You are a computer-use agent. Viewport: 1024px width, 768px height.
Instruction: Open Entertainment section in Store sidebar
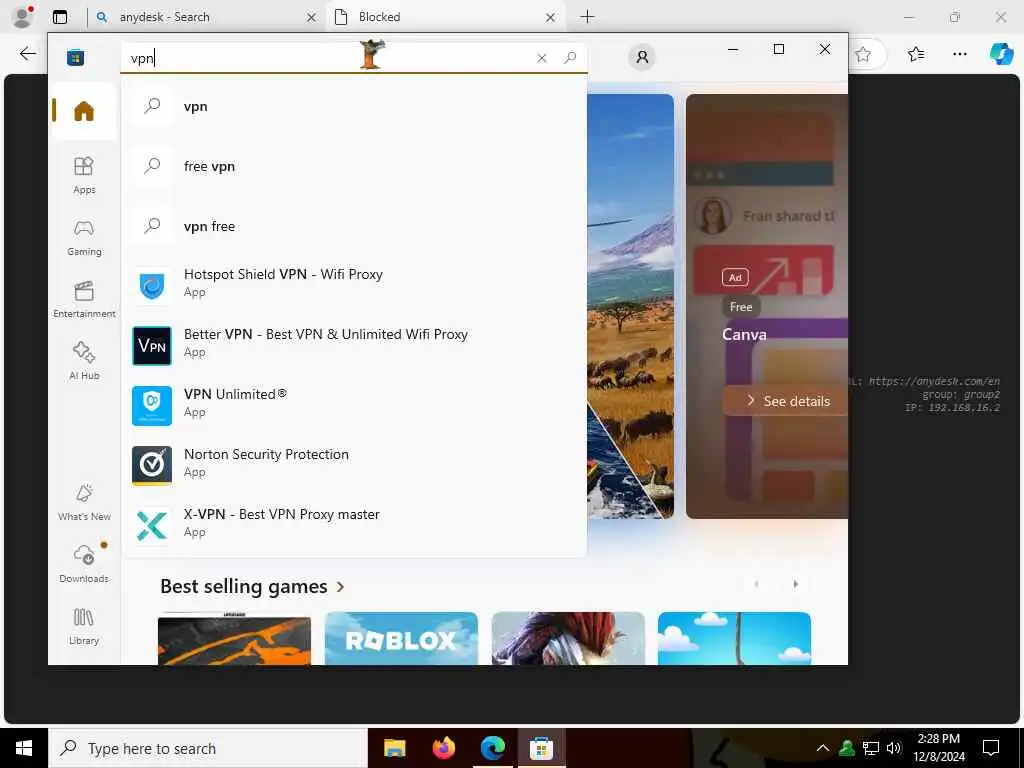(x=84, y=300)
